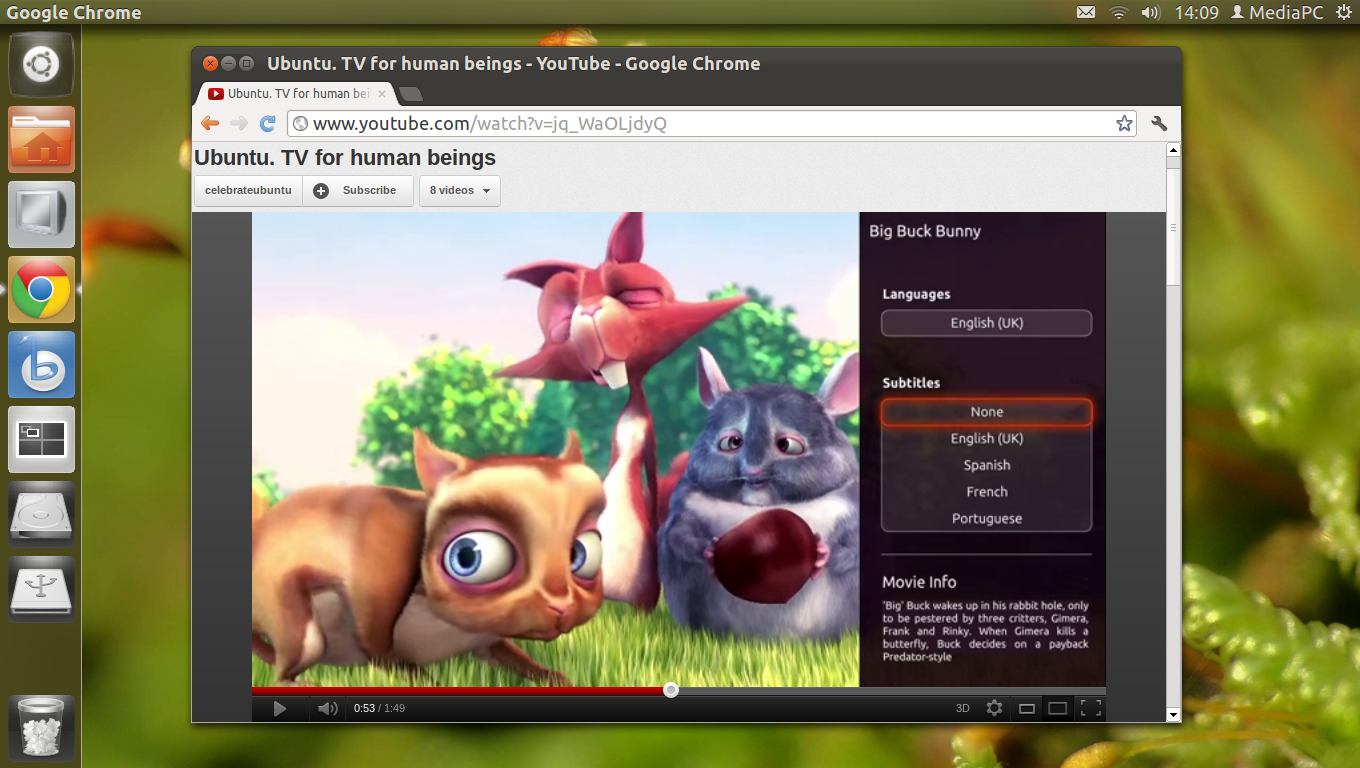The height and width of the screenshot is (768, 1360).
Task: Open a new Chrome tab
Action: click(410, 94)
